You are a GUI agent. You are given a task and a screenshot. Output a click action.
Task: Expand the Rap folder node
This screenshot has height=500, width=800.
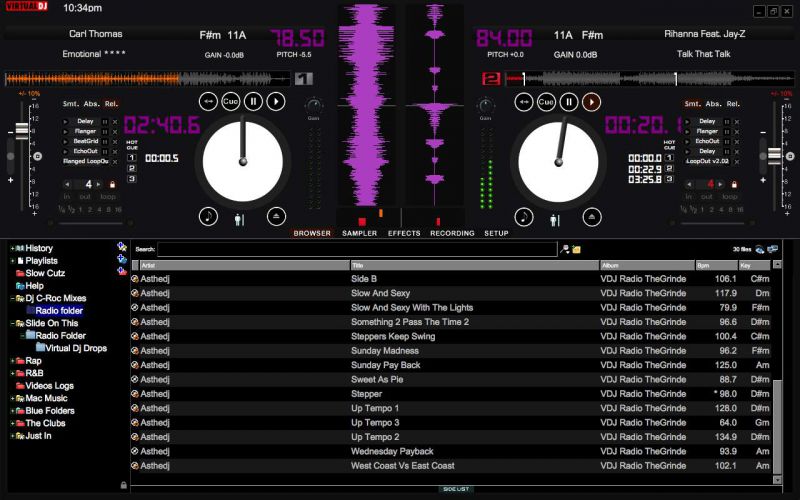[x=12, y=361]
